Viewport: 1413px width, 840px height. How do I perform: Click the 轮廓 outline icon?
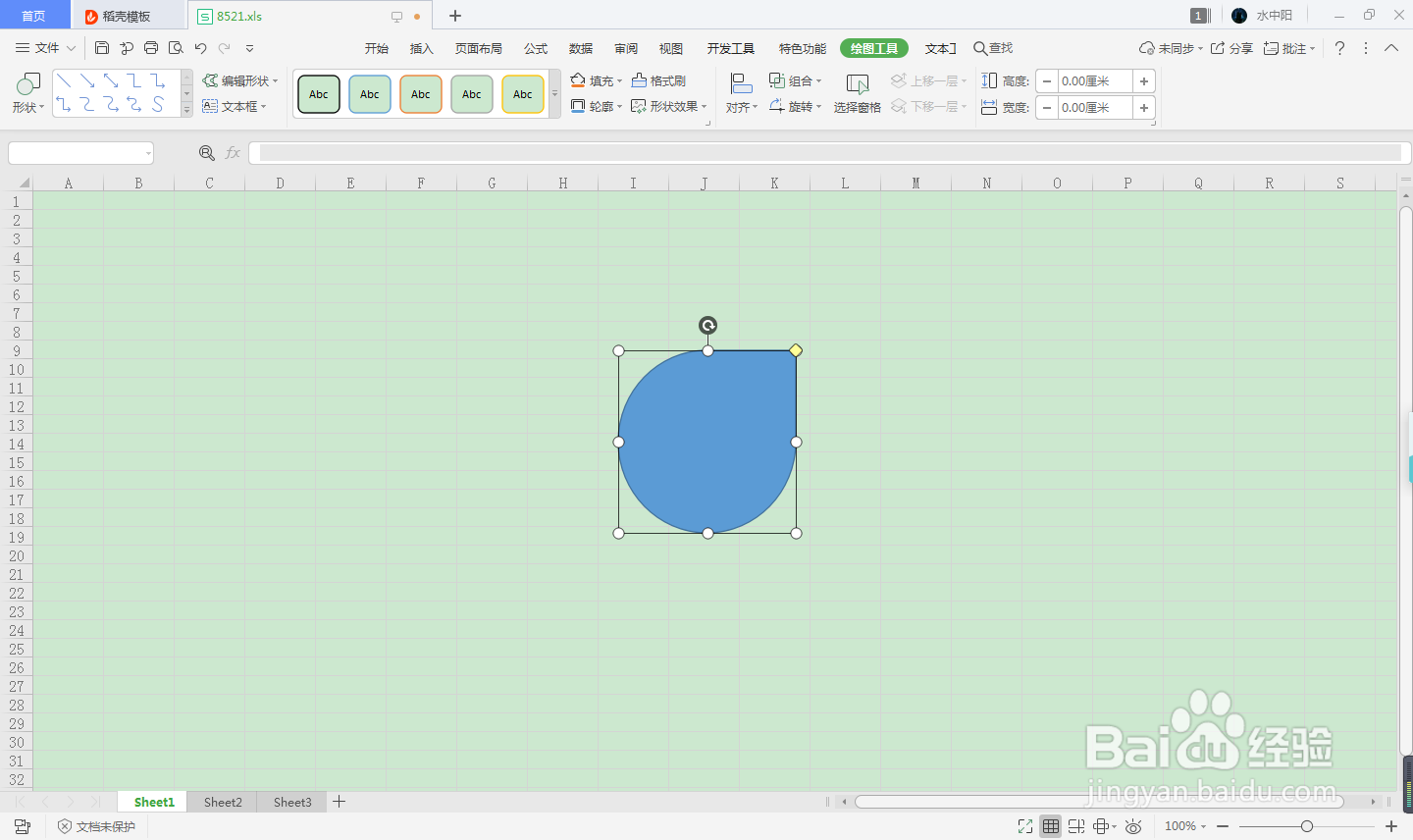tap(578, 106)
